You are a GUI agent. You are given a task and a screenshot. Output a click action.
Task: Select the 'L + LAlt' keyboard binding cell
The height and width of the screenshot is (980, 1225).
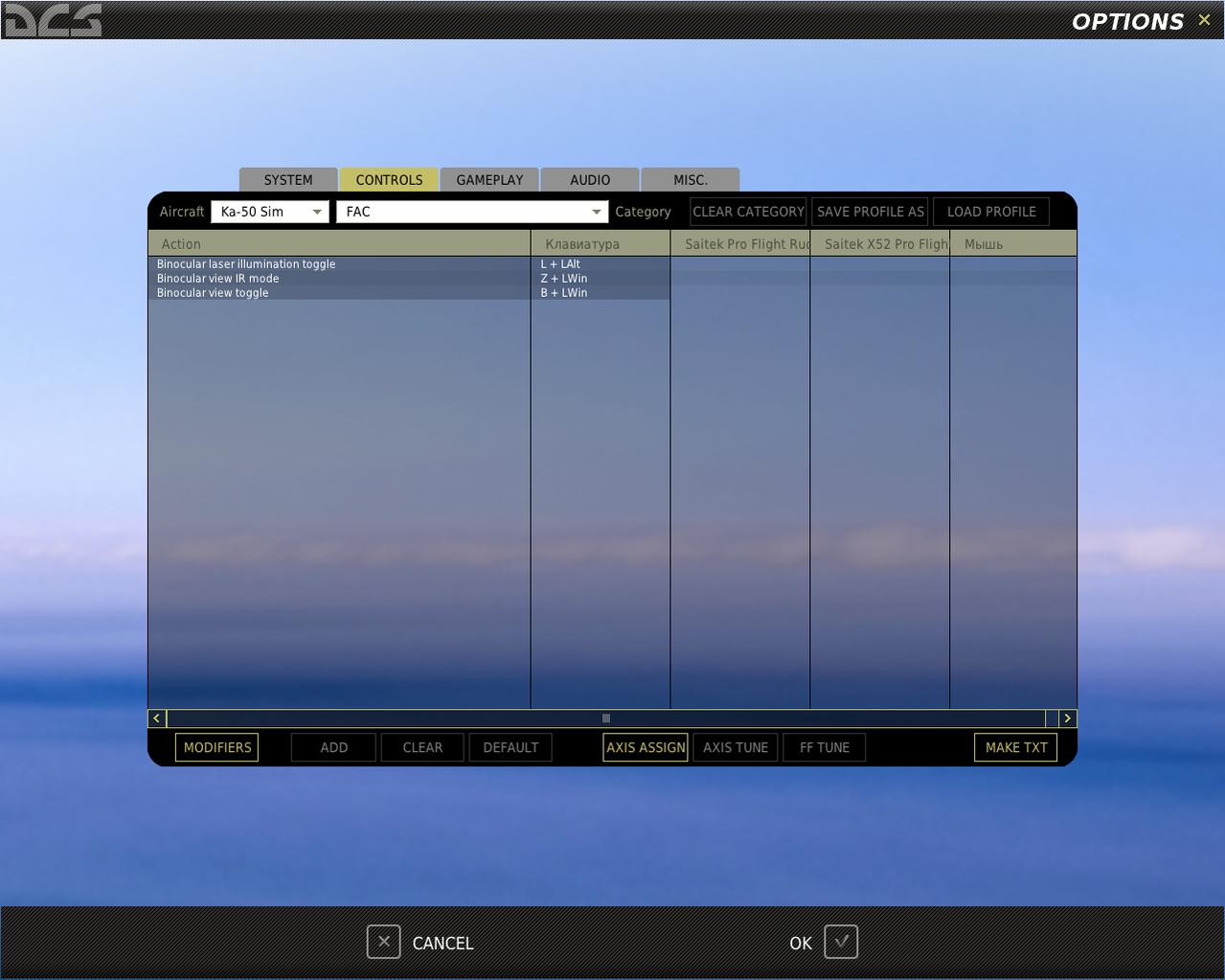coord(601,263)
